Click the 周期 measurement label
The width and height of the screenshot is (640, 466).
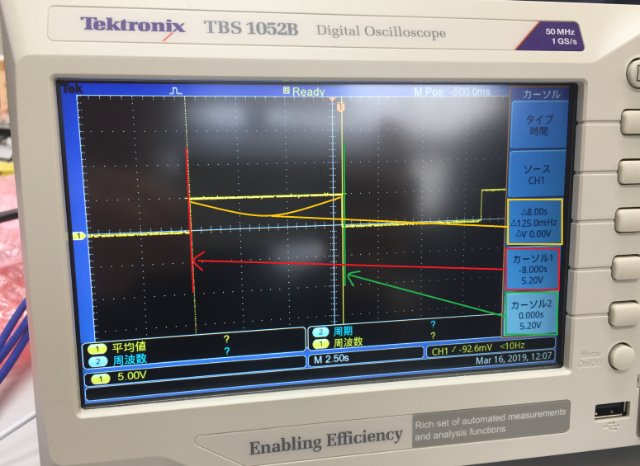coord(343,331)
